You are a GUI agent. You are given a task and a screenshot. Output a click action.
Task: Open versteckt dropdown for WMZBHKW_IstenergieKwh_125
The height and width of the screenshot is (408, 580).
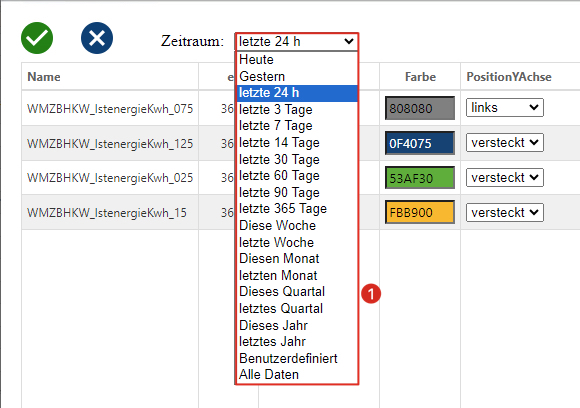tap(505, 142)
